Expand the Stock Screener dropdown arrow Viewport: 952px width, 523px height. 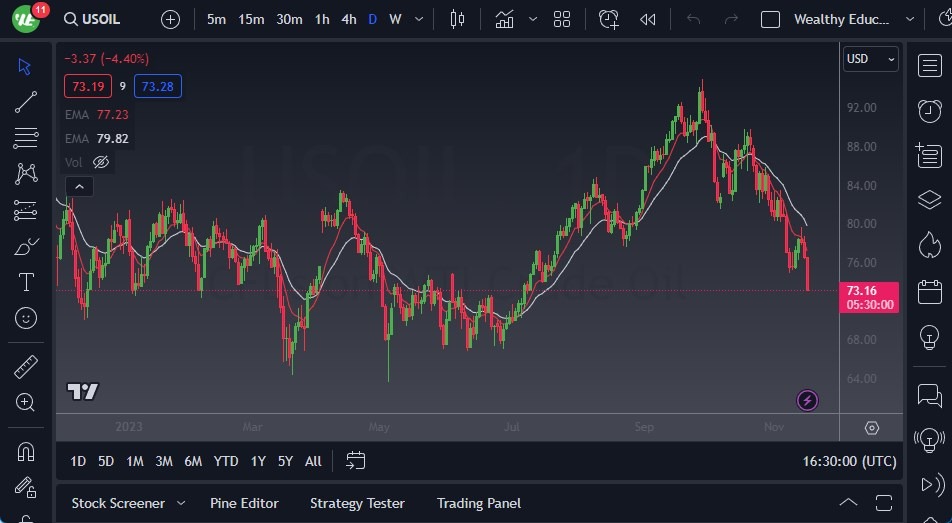click(181, 503)
